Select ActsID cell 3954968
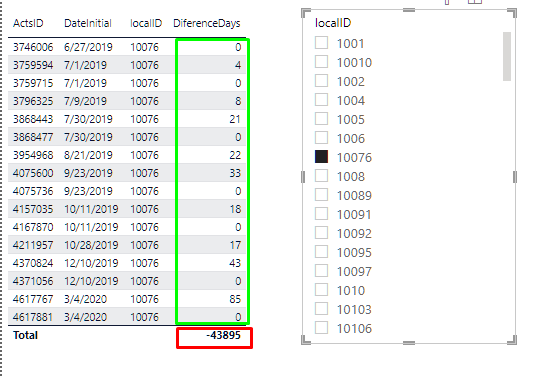Screen dimensions: 542x376 coord(33,155)
